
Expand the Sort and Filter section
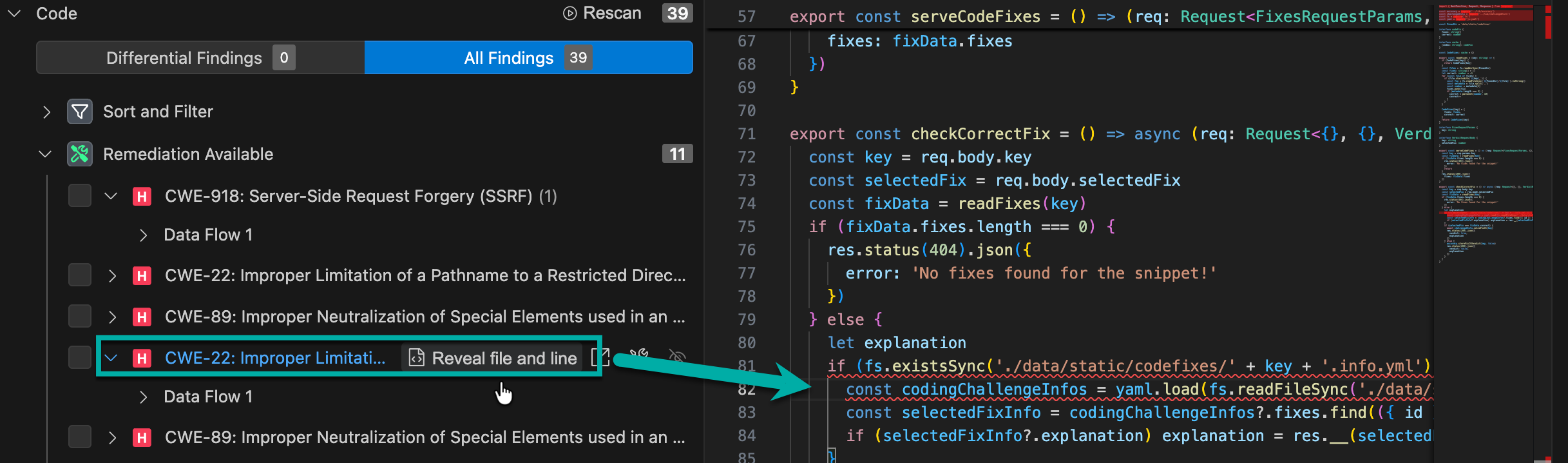tap(46, 112)
